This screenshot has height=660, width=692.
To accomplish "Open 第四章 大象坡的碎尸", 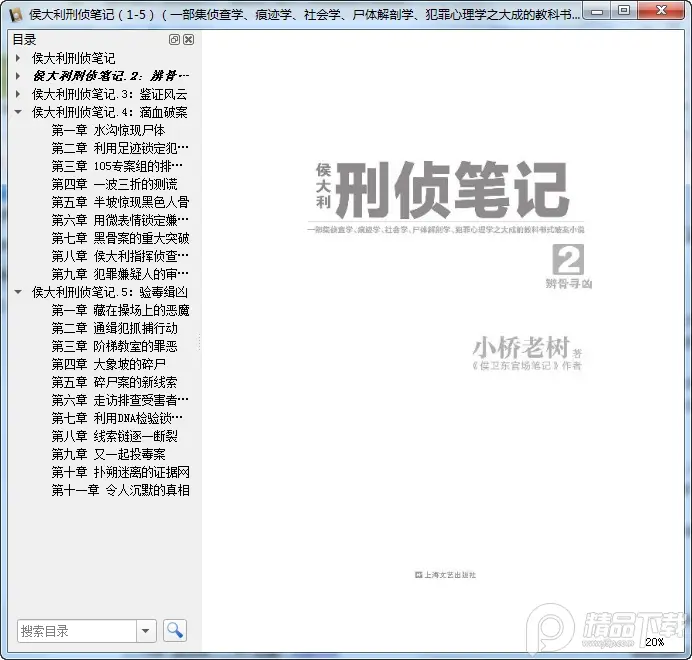I will point(109,364).
